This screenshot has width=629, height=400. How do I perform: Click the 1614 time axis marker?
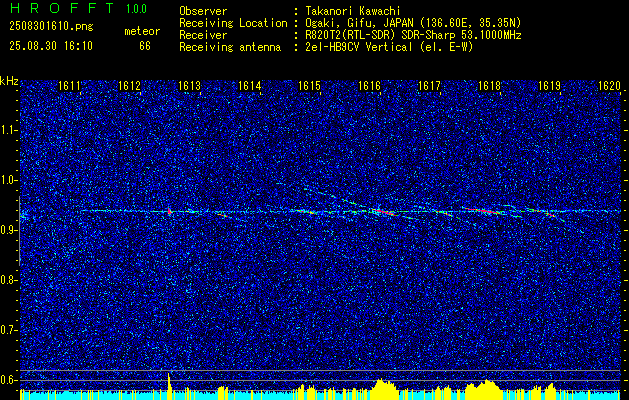pyautogui.click(x=250, y=86)
